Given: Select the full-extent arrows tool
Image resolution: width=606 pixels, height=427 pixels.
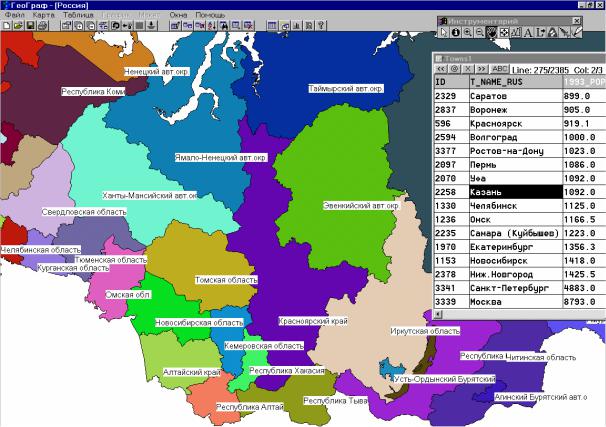Looking at the screenshot, I should point(504,32).
